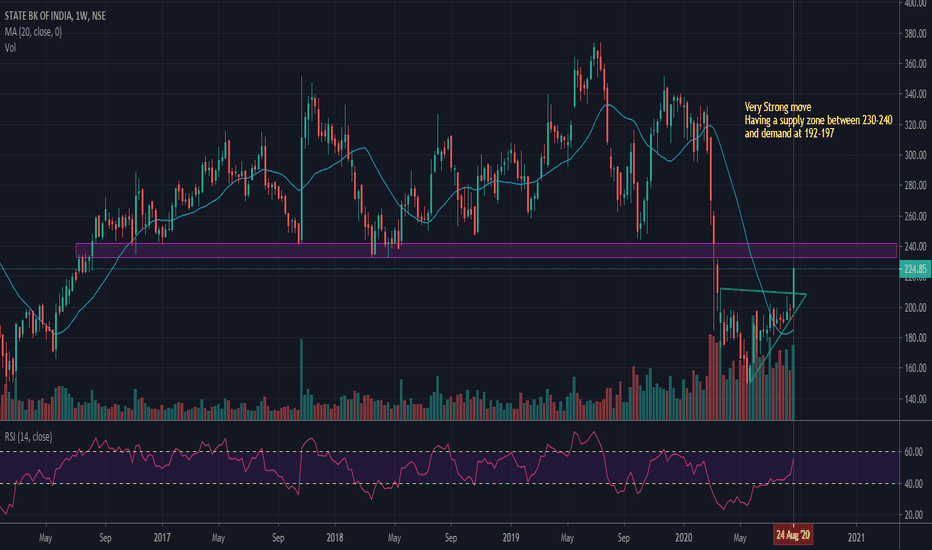Click the 140.00 price axis label
932x550 pixels.
tap(915, 399)
